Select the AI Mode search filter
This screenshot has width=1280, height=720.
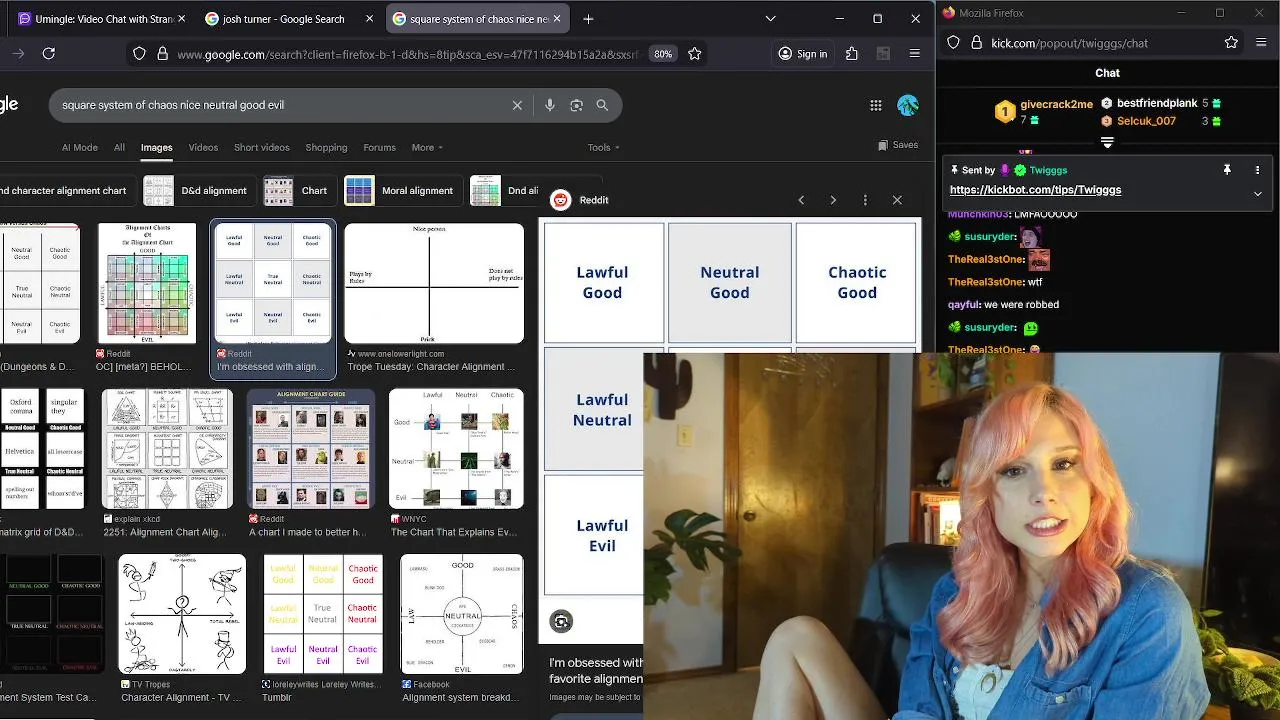click(x=80, y=147)
